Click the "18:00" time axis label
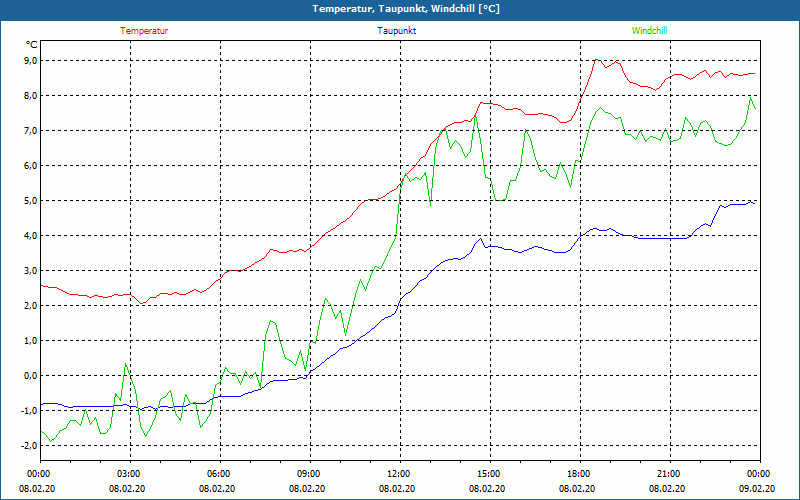This screenshot has width=800, height=500. point(578,474)
